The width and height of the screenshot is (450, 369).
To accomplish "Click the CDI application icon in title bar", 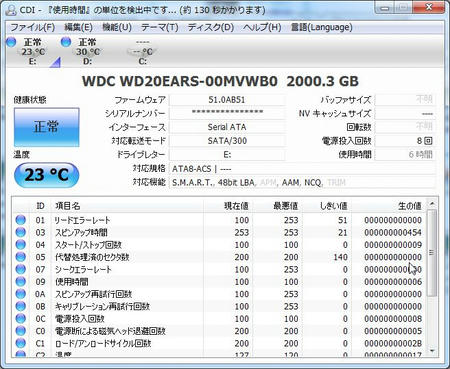I will tap(11, 9).
